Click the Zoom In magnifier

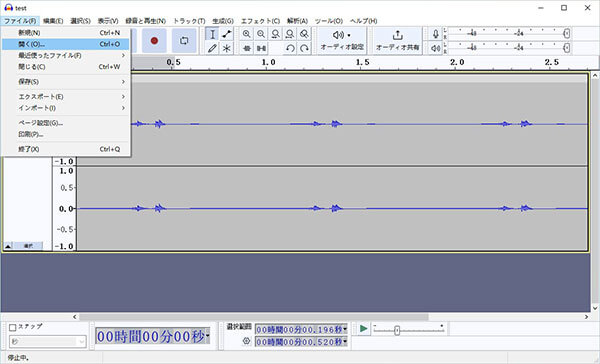247,34
